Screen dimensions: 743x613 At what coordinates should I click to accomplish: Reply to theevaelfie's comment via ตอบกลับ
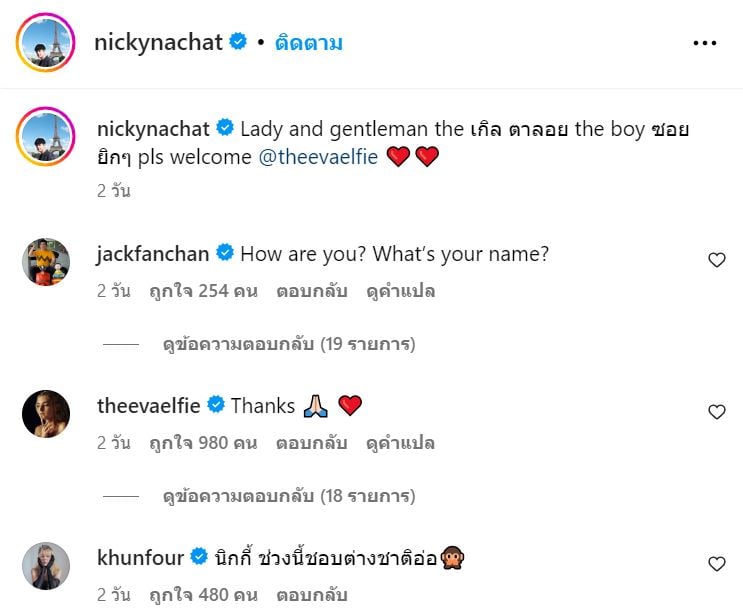(312, 443)
